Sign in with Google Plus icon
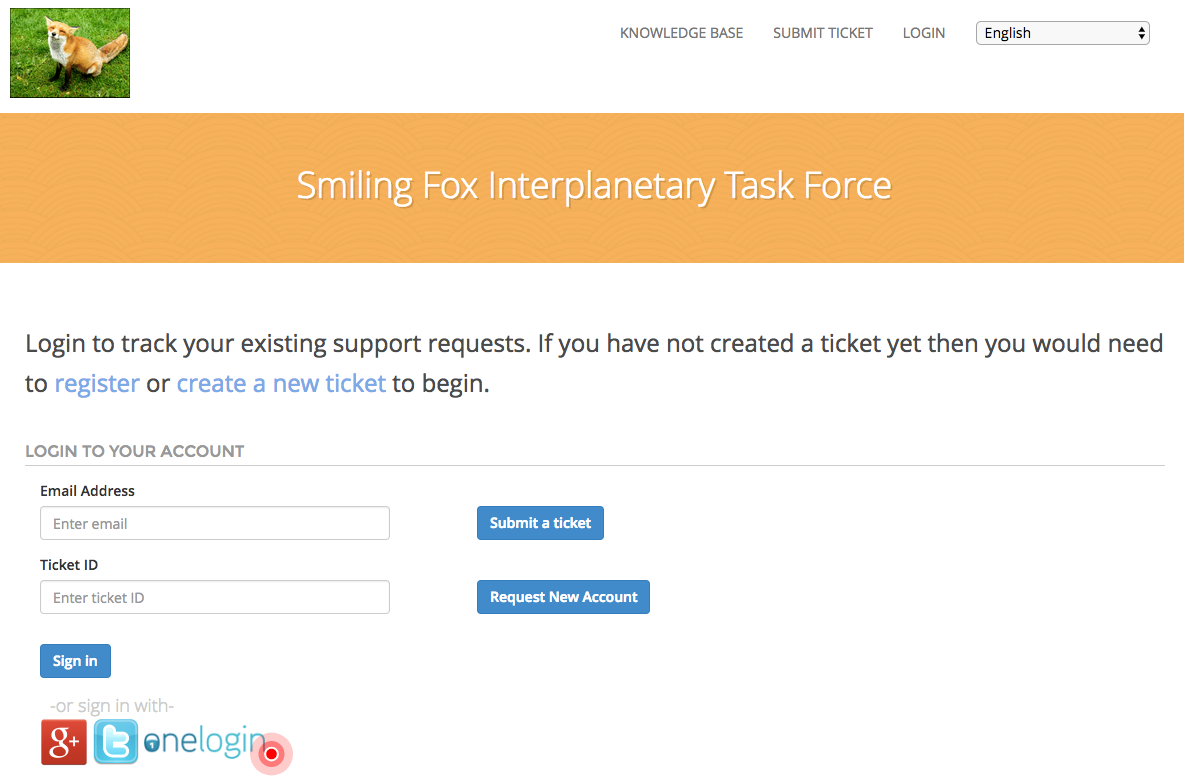 tap(64, 742)
